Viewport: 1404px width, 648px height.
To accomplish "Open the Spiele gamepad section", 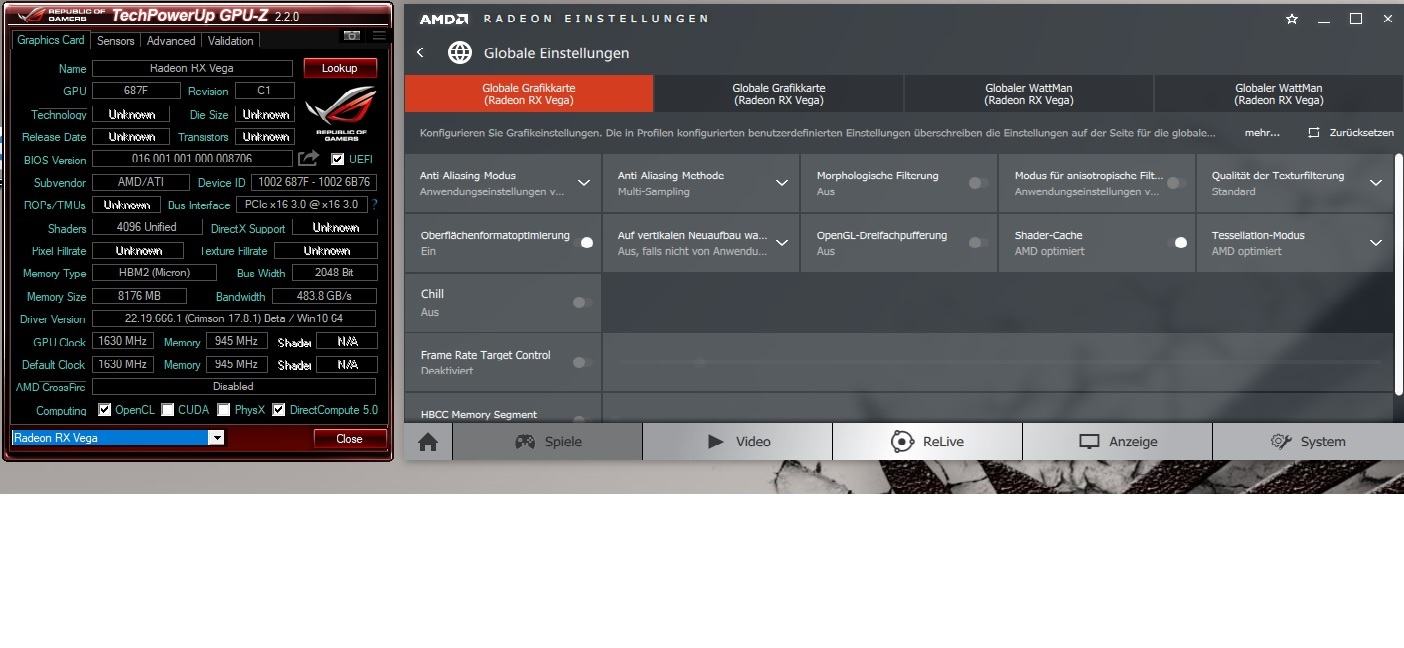I will (548, 441).
